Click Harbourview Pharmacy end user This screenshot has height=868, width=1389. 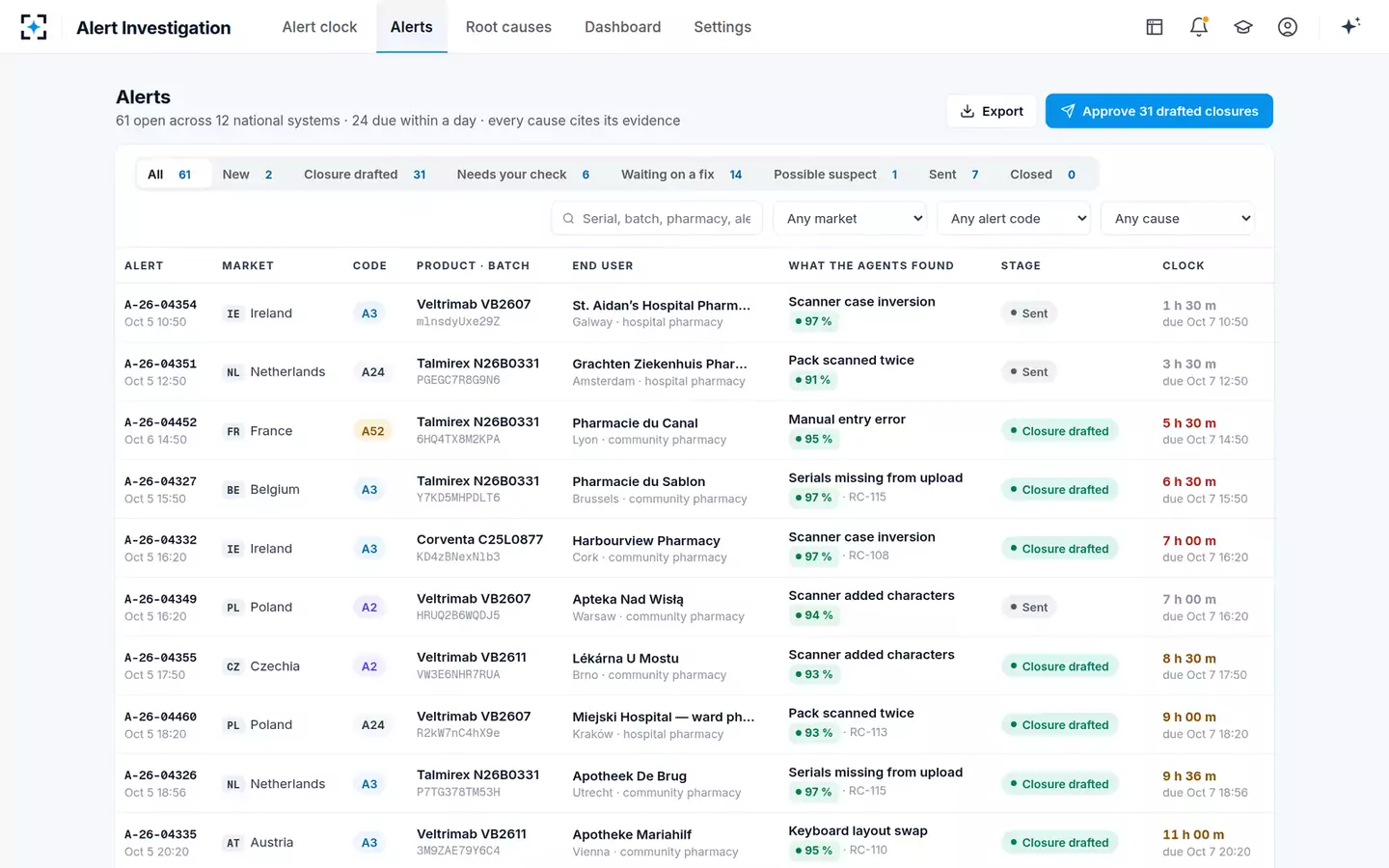(646, 541)
